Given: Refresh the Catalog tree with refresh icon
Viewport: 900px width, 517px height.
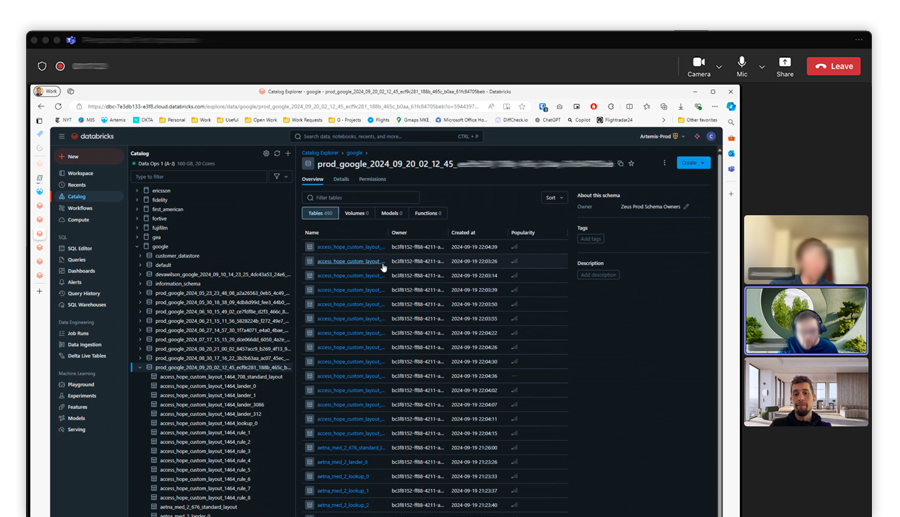Looking at the screenshot, I should [x=277, y=153].
